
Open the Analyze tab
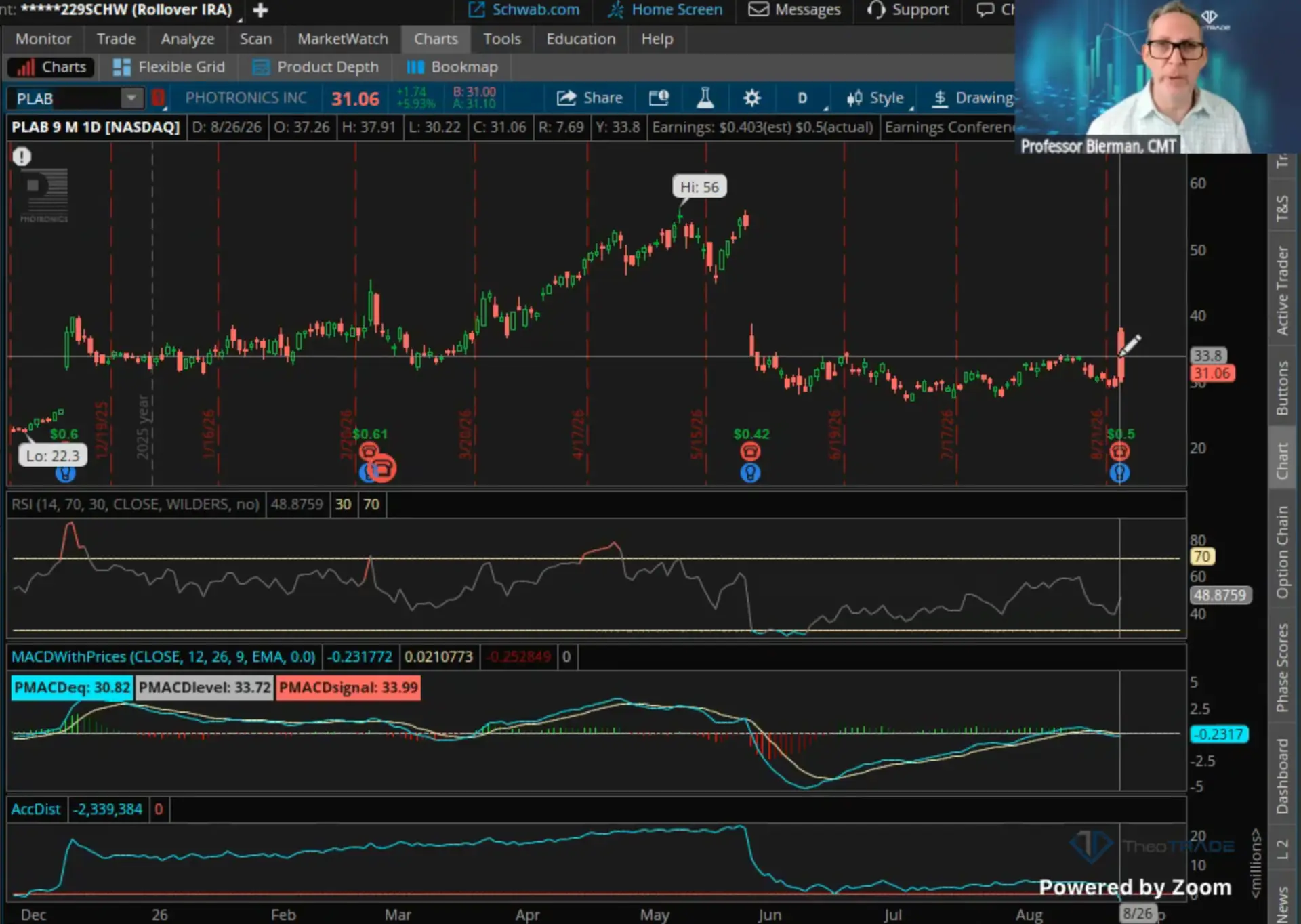pyautogui.click(x=188, y=39)
